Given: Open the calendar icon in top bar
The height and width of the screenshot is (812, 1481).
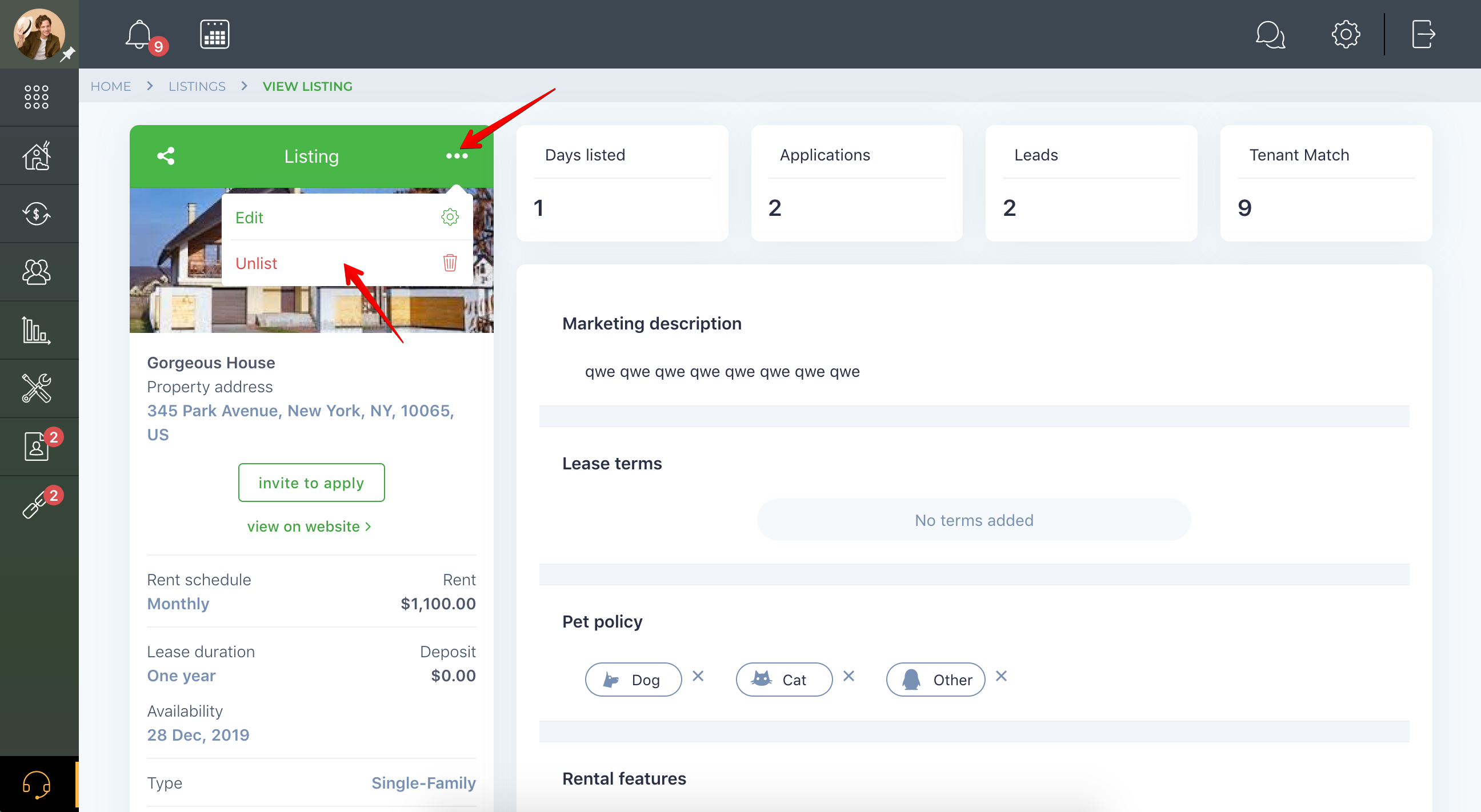Looking at the screenshot, I should 214,34.
